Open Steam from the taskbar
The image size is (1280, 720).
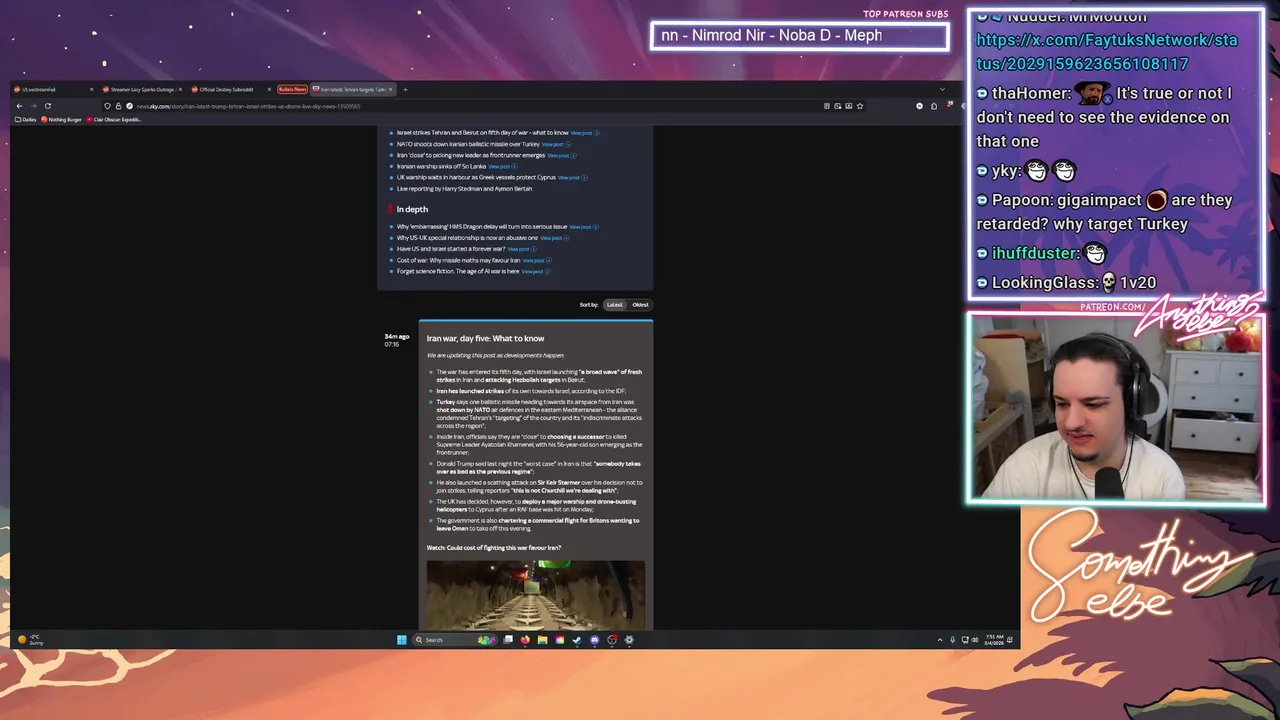pos(577,640)
